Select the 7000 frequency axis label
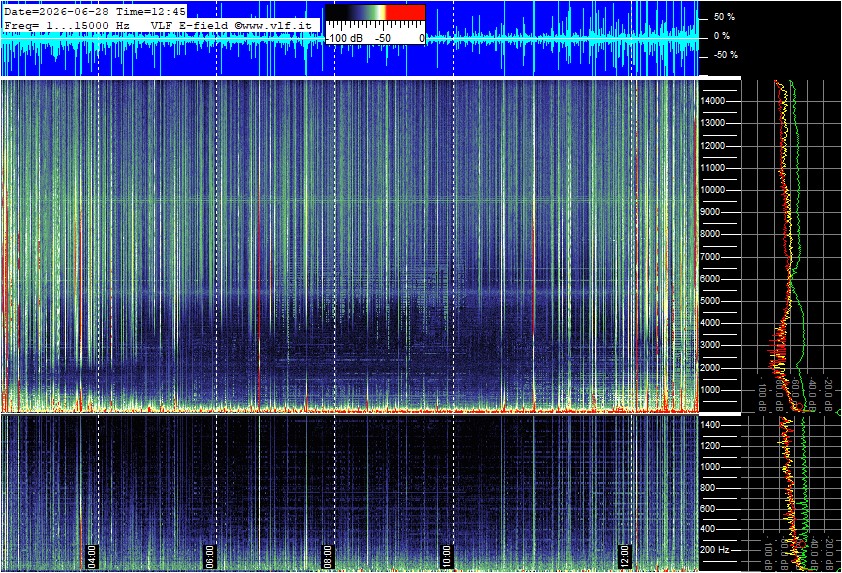This screenshot has height=573, width=842. [710, 257]
